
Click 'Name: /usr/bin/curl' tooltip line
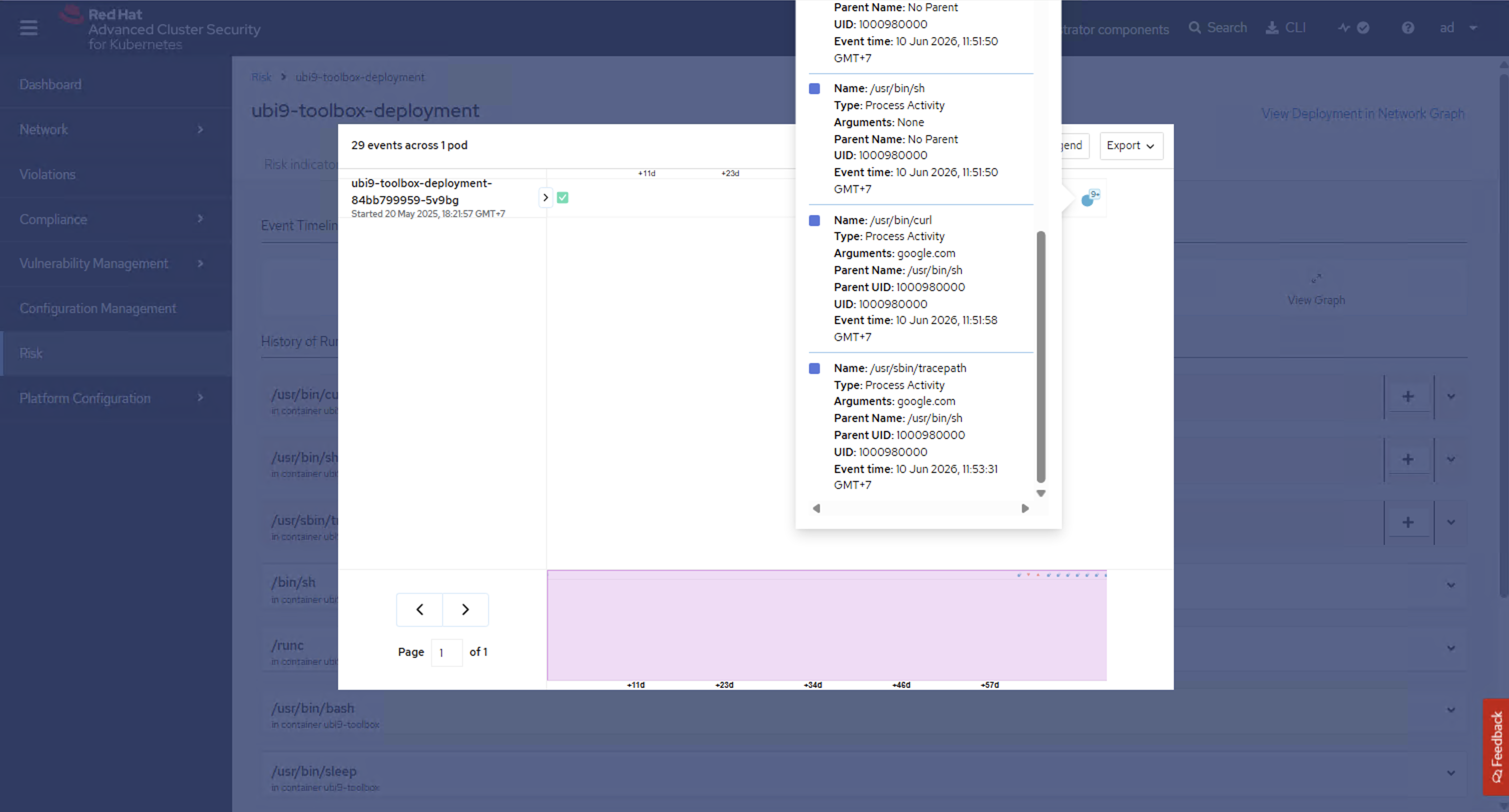(x=882, y=220)
